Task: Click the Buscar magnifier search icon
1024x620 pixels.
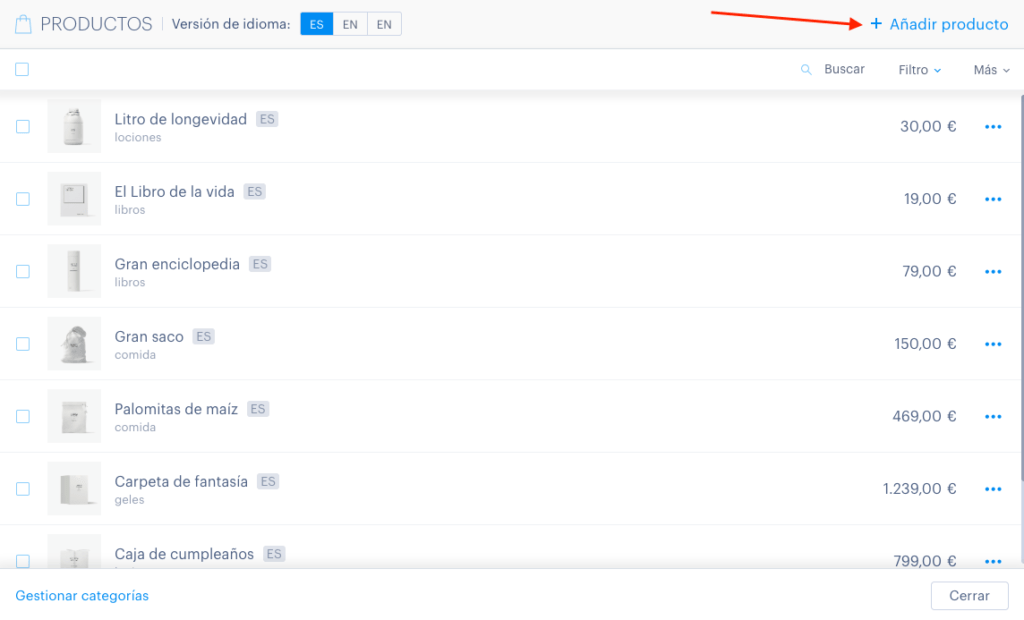Action: click(x=807, y=69)
